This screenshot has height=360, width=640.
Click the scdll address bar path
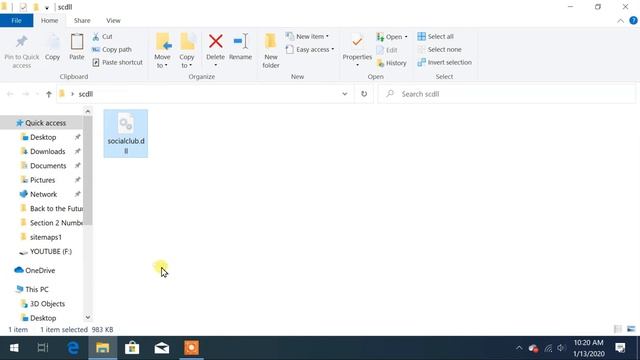click(x=86, y=94)
